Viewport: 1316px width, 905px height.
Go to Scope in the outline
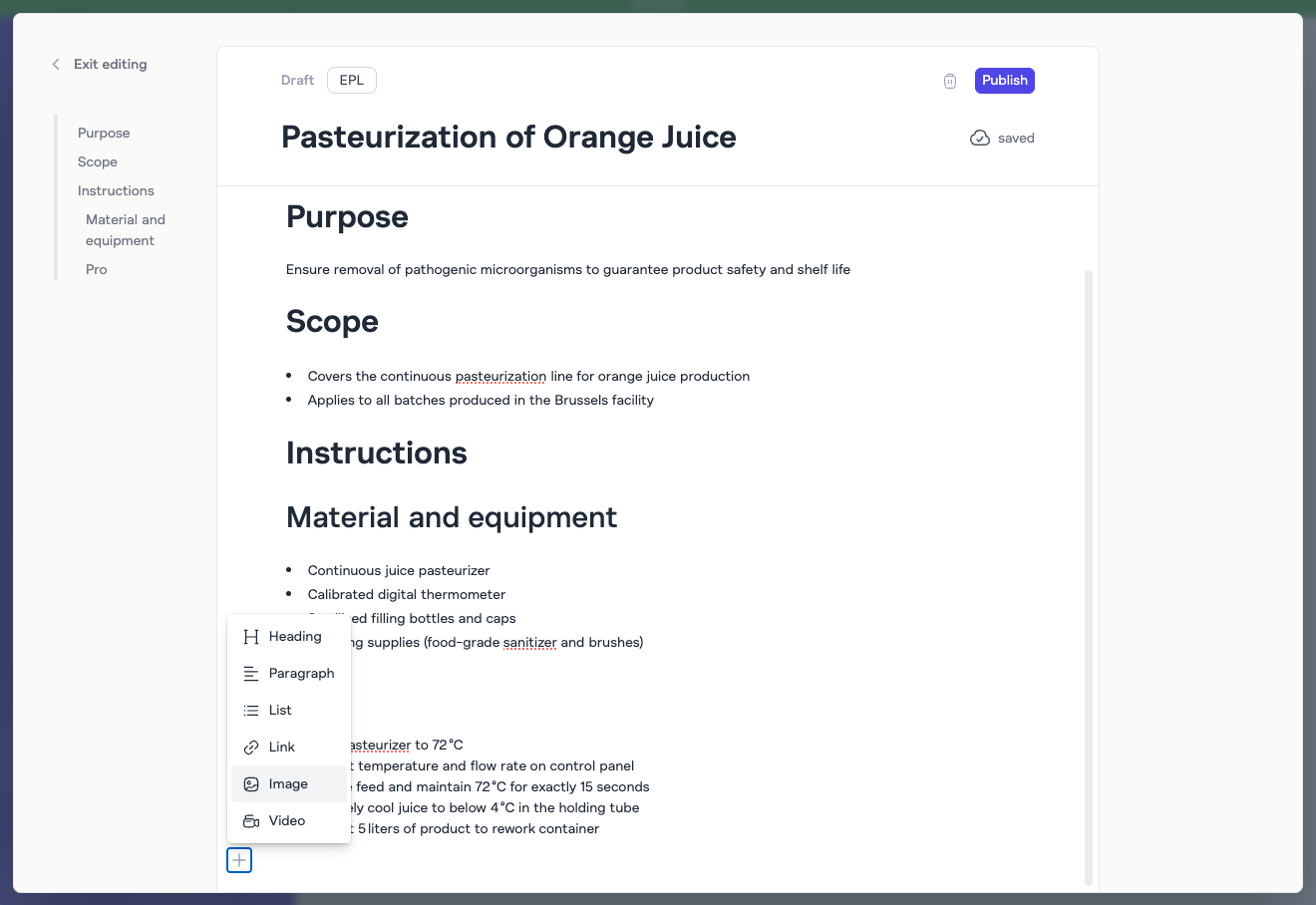point(98,161)
